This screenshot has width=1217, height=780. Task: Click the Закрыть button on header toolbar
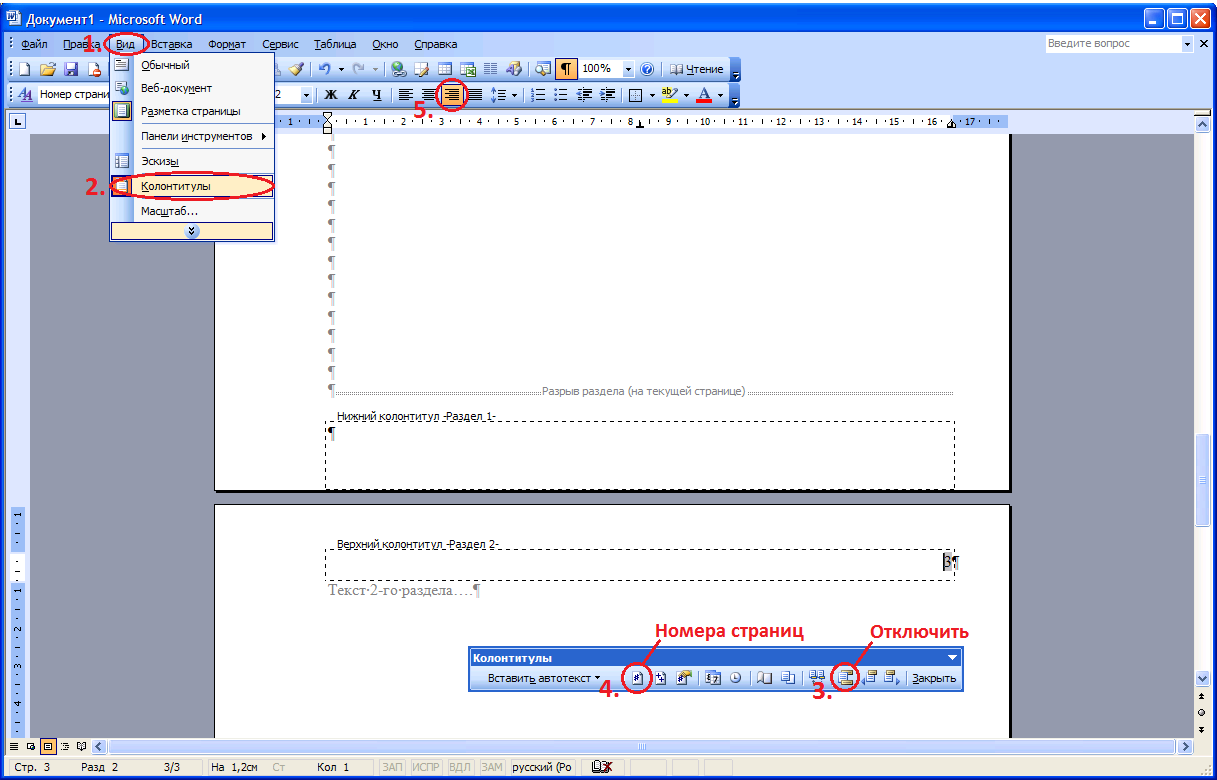click(933, 678)
